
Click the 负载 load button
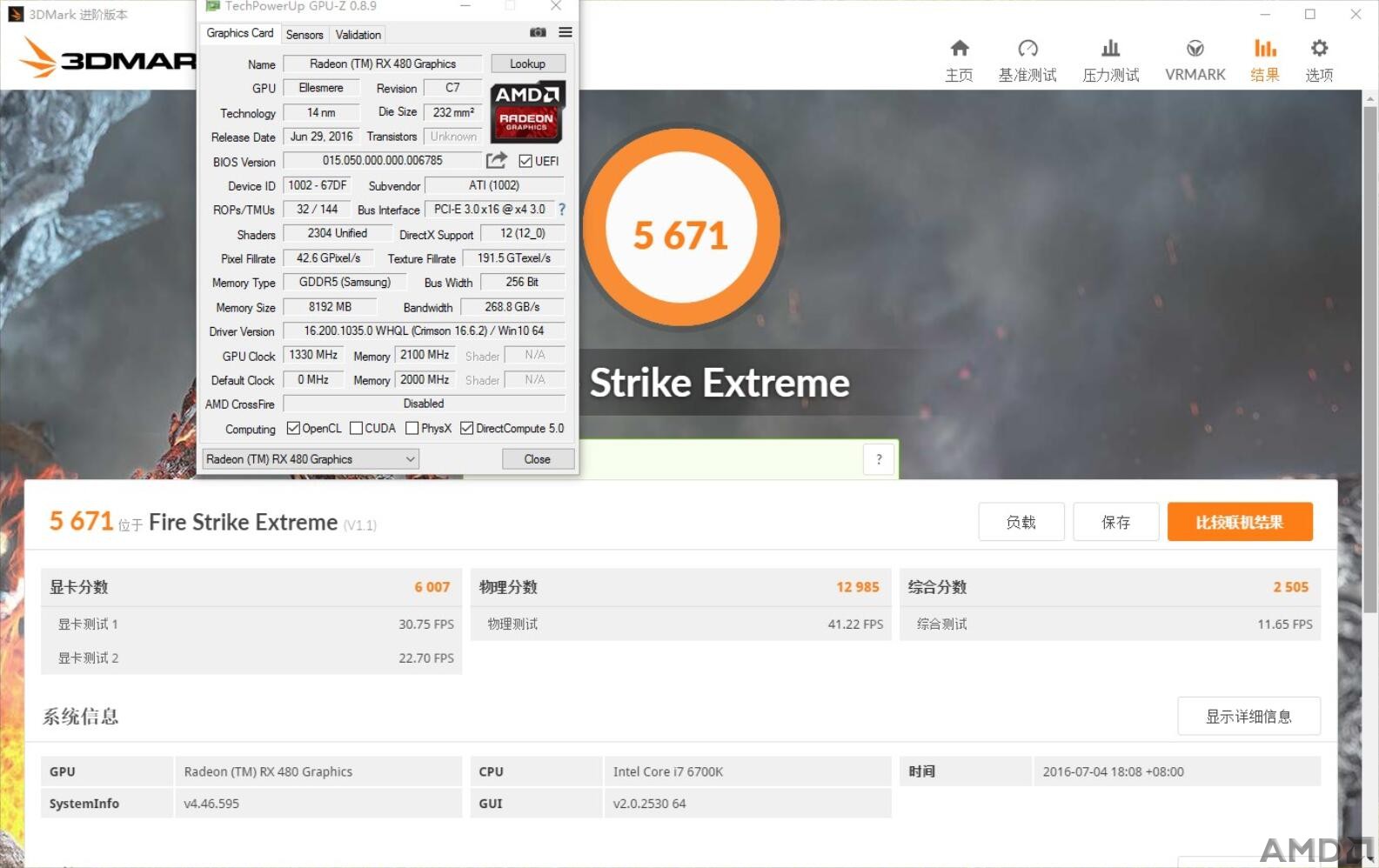(x=1021, y=522)
